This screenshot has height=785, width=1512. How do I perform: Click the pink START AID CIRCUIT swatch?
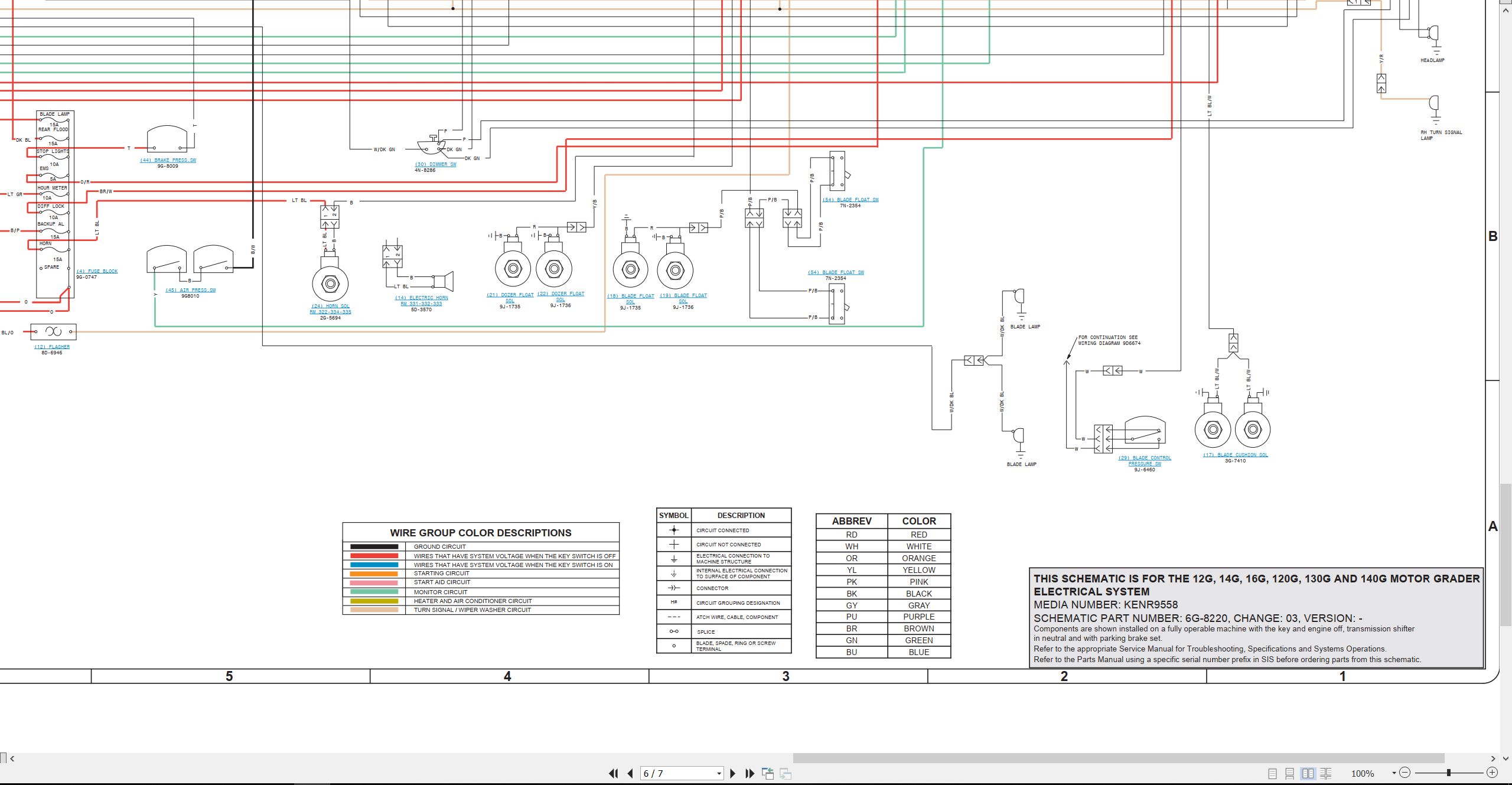point(374,582)
